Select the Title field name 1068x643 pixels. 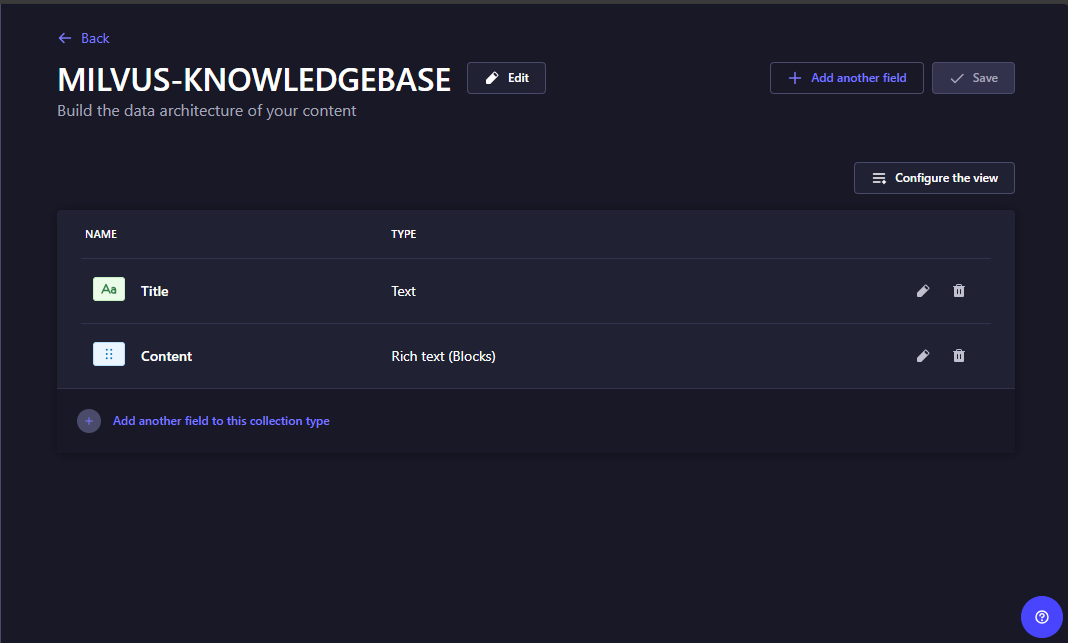155,291
